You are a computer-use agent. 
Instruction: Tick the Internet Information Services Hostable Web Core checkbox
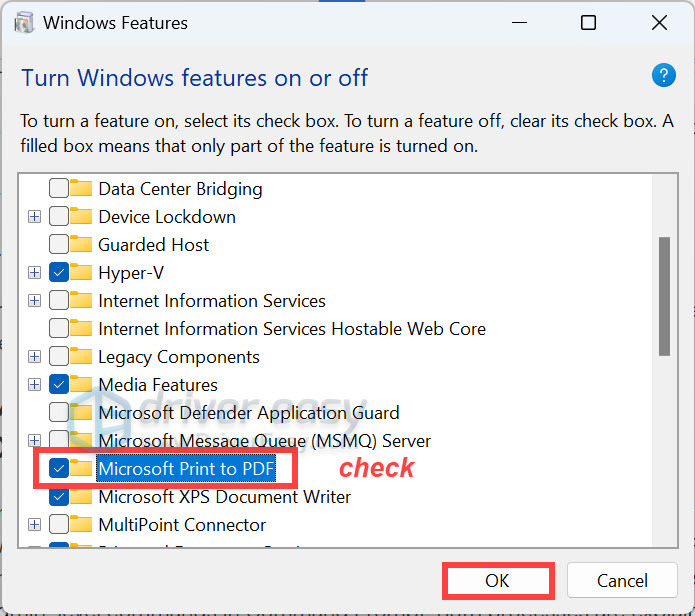[x=59, y=328]
